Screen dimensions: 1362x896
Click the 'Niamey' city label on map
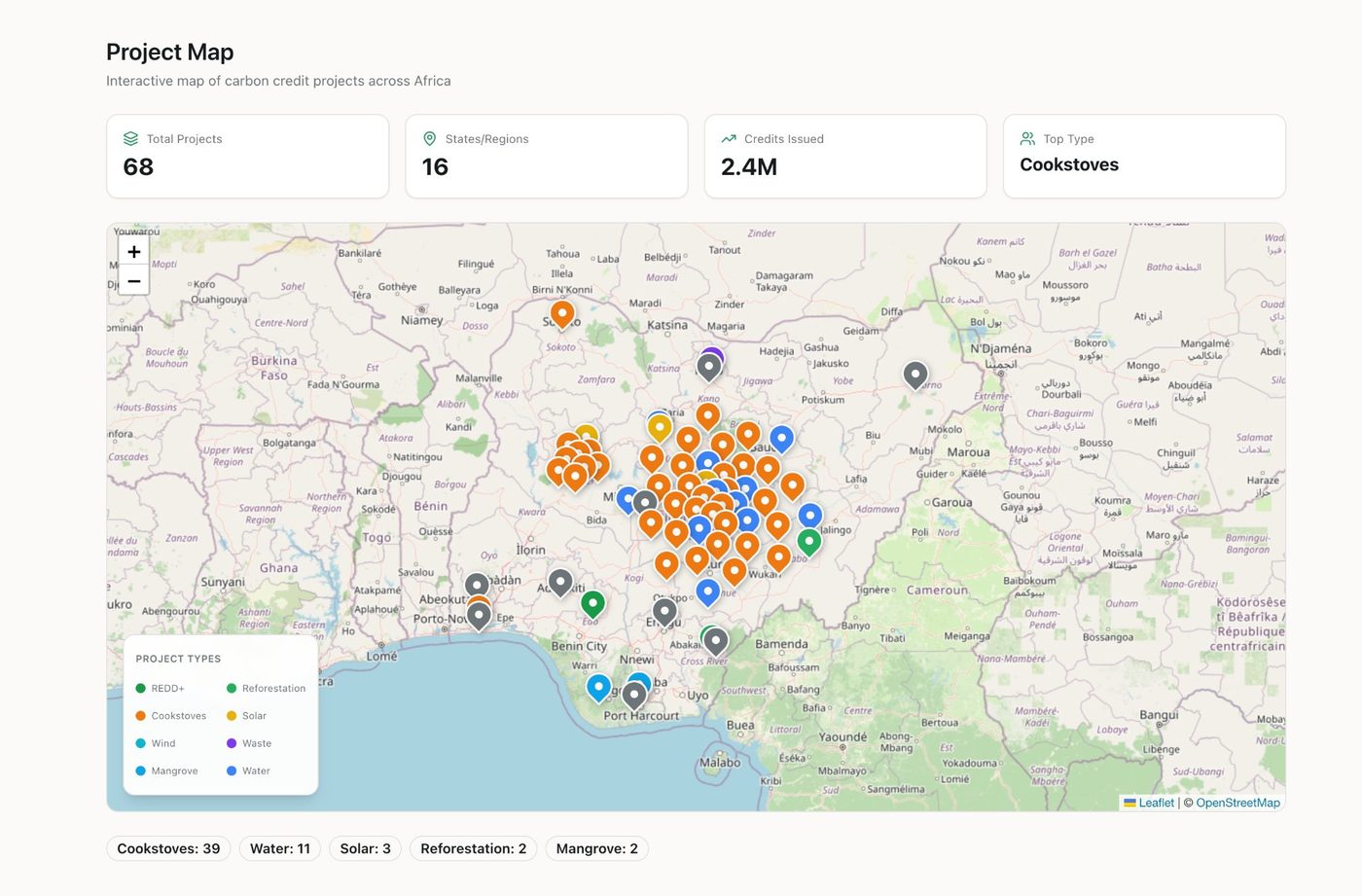(422, 320)
